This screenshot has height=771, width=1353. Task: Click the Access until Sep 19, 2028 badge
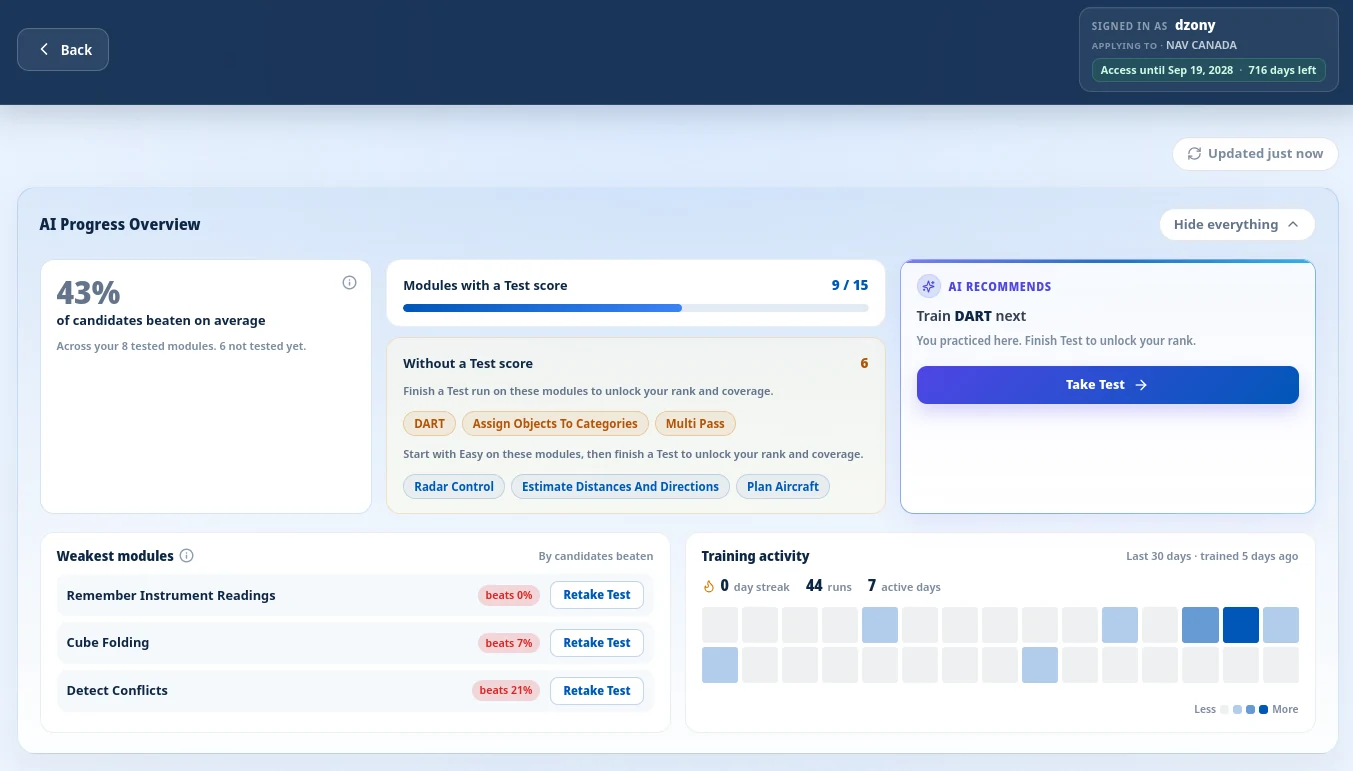1209,71
